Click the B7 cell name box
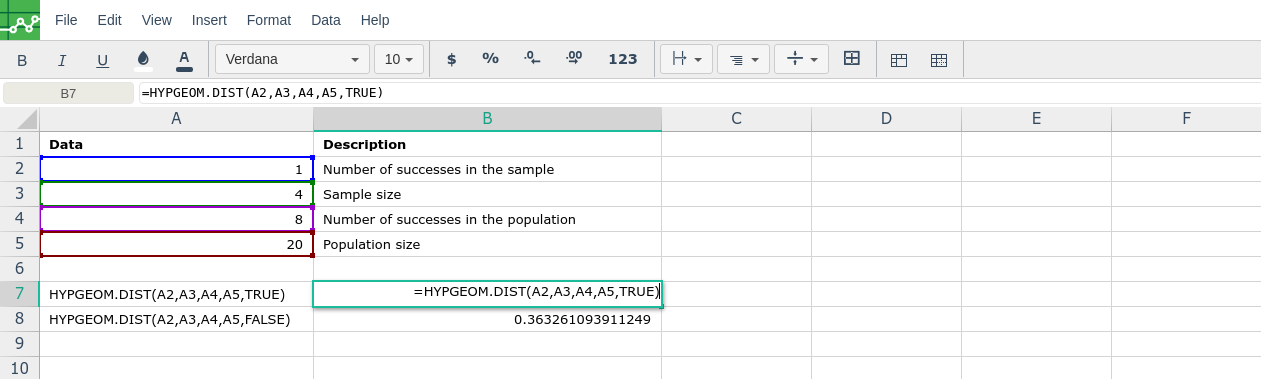1261x379 pixels. click(68, 93)
